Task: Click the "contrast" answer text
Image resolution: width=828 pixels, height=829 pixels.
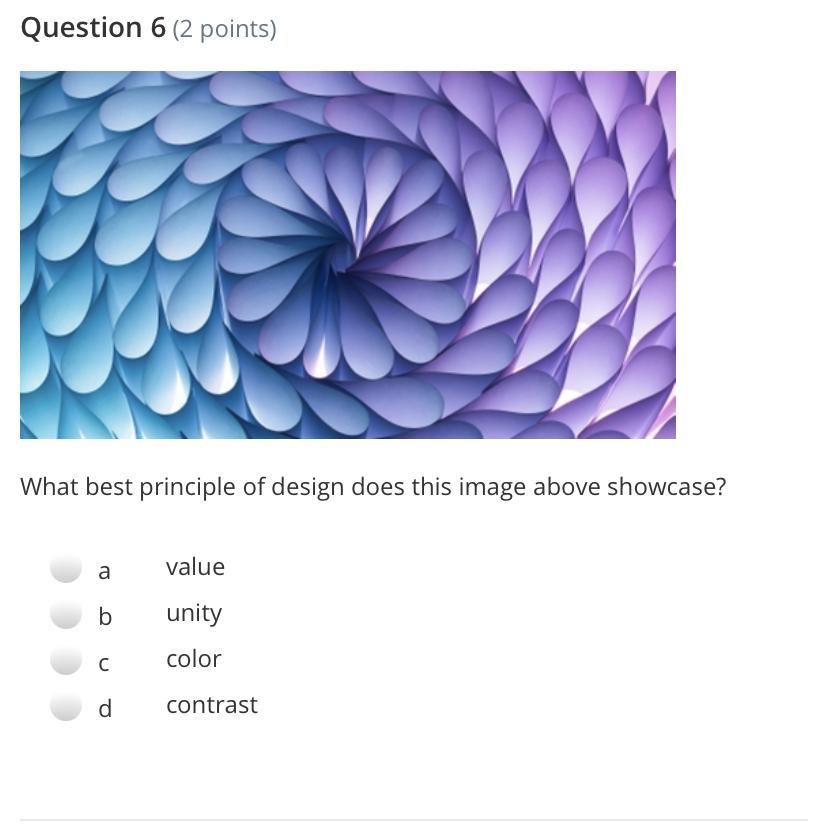Action: point(211,705)
